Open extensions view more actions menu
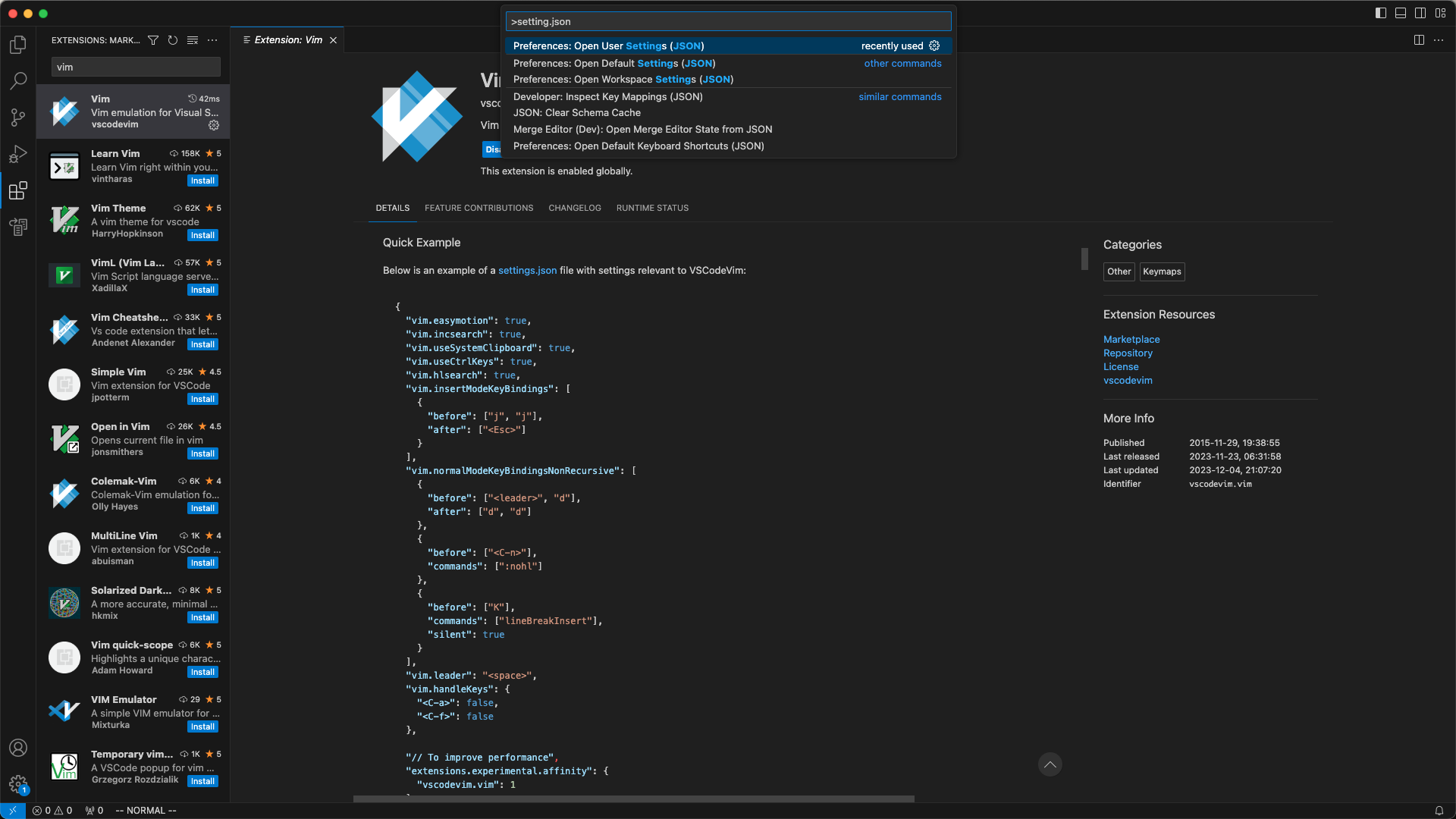The image size is (1456, 819). (x=212, y=40)
